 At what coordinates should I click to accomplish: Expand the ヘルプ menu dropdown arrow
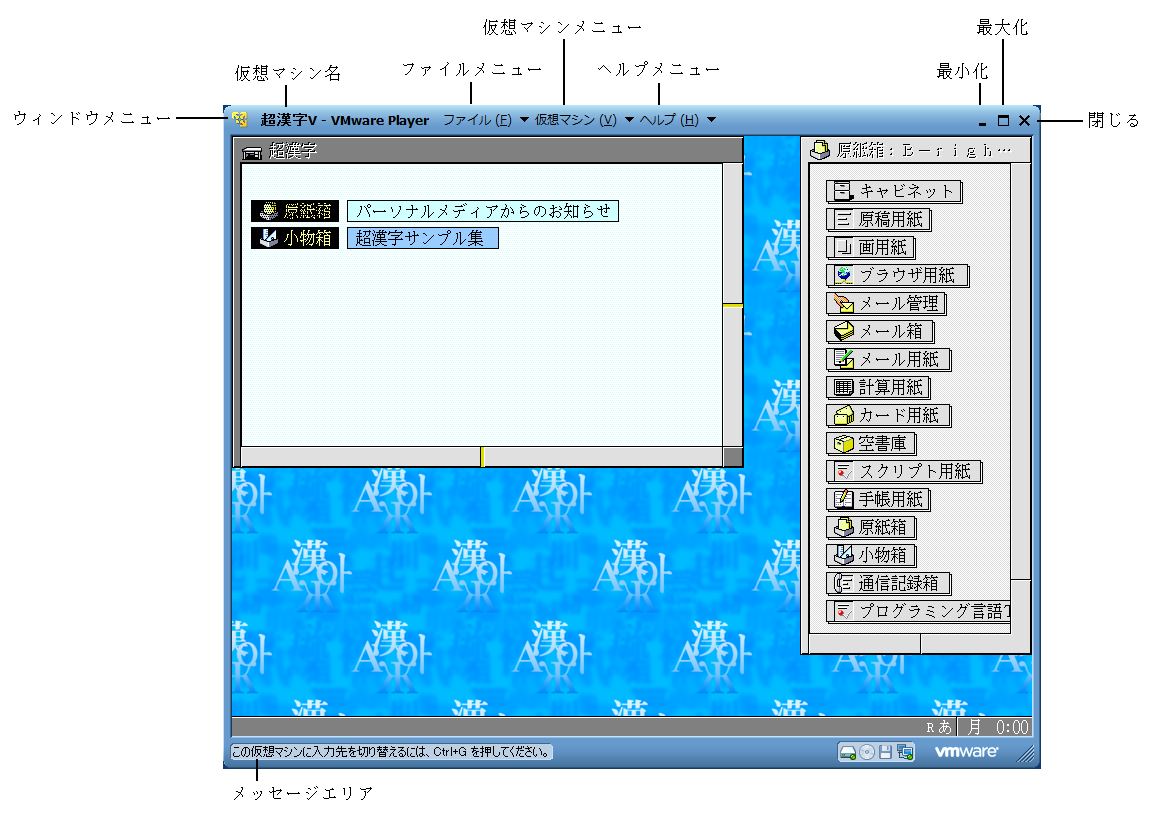[x=711, y=120]
